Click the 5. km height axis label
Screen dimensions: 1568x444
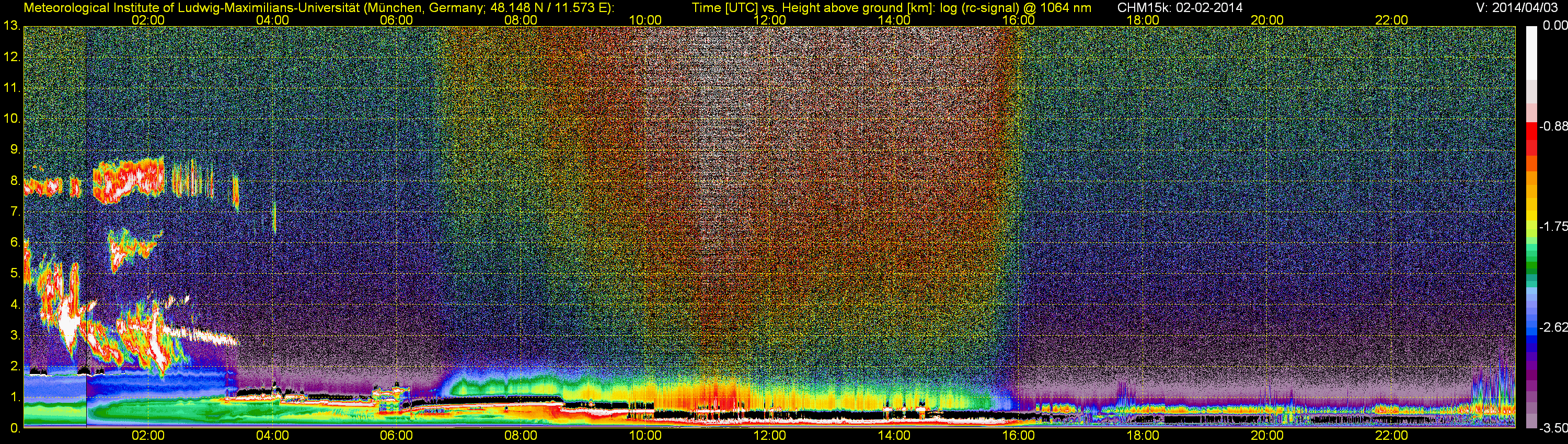(15, 273)
